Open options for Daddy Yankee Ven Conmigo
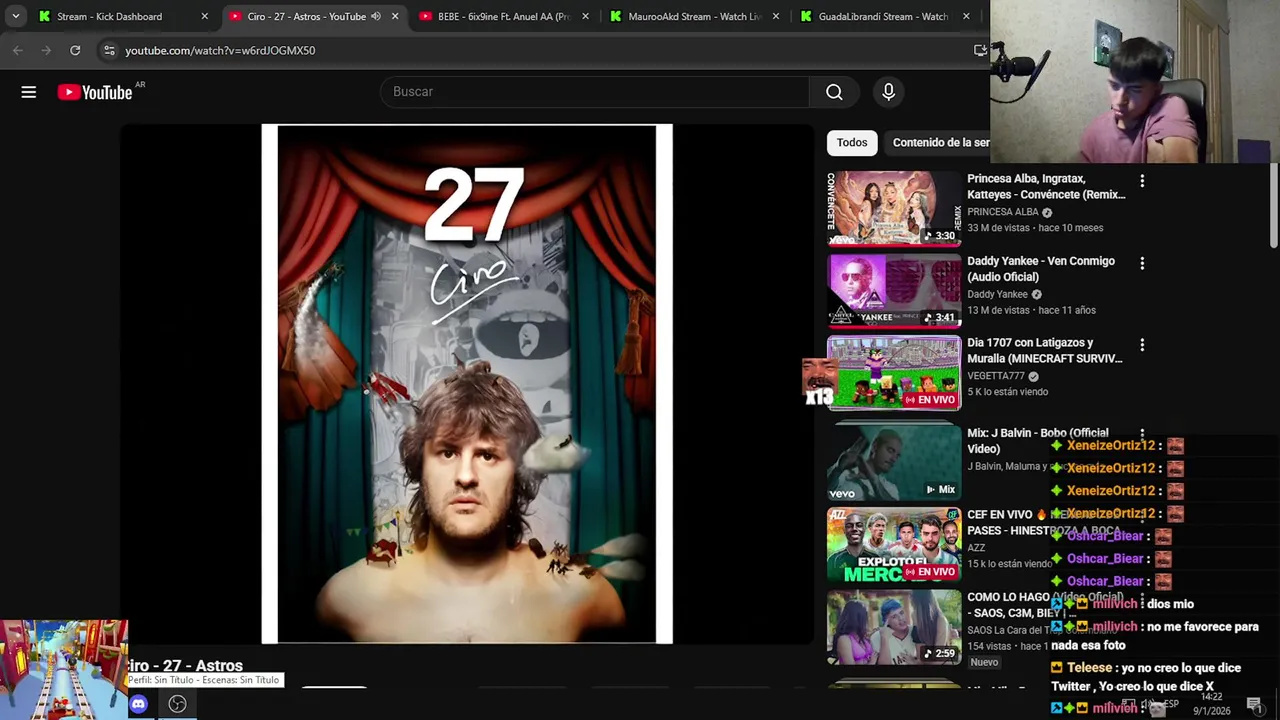 point(1142,263)
